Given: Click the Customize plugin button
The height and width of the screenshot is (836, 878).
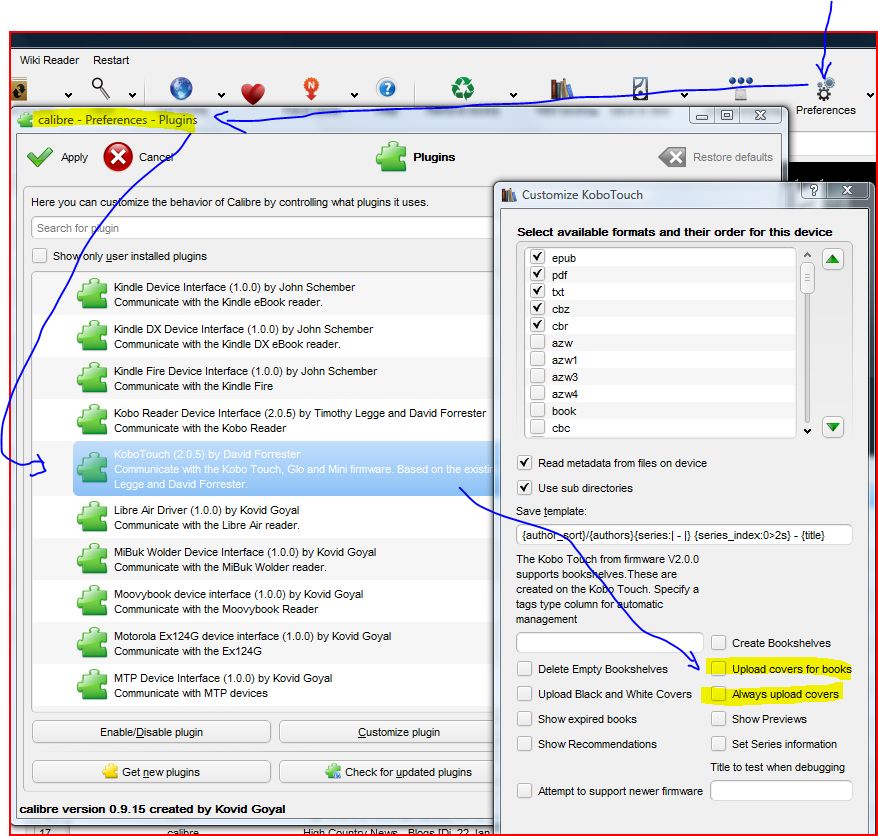Looking at the screenshot, I should point(386,732).
